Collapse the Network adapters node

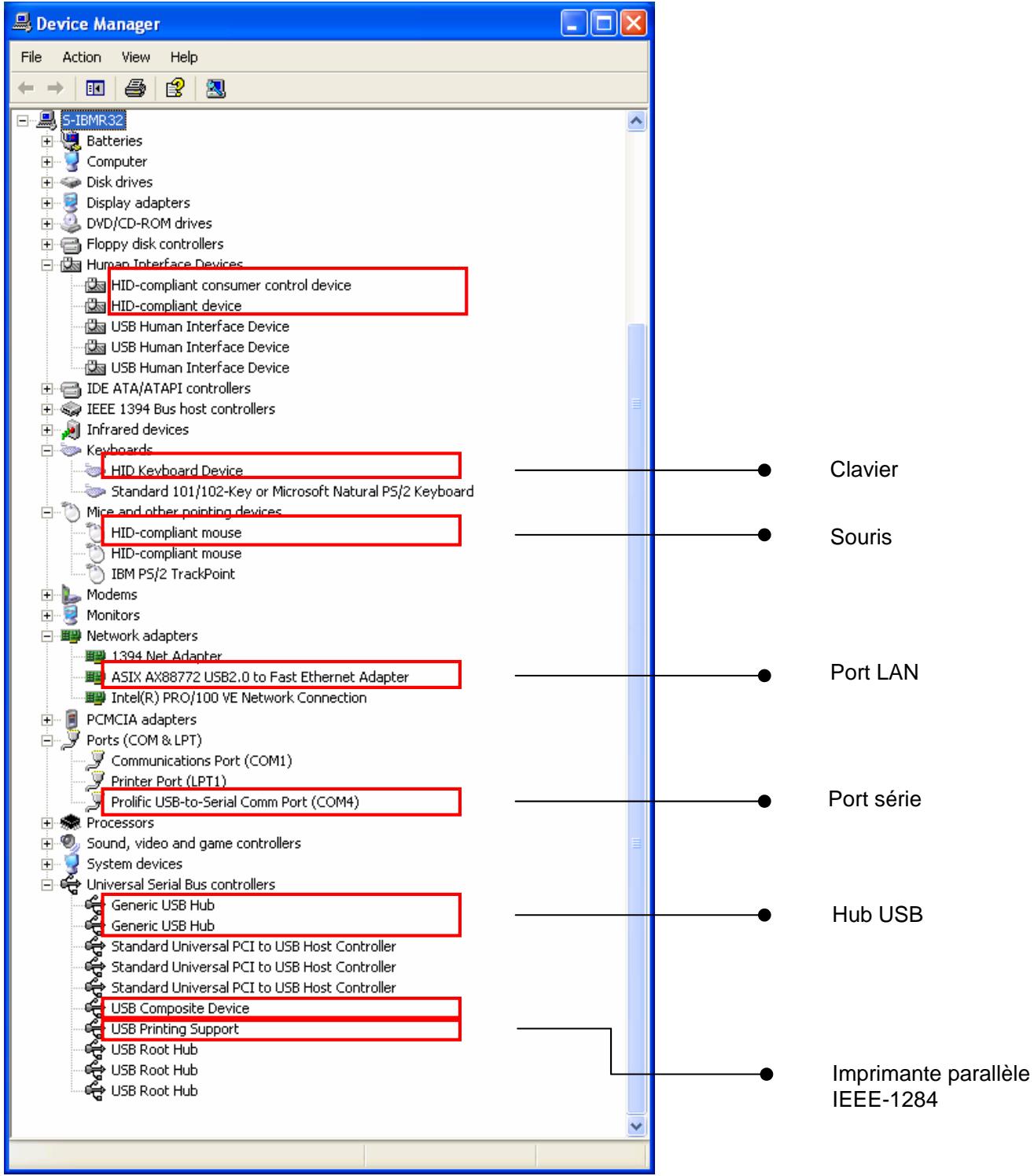(x=48, y=636)
